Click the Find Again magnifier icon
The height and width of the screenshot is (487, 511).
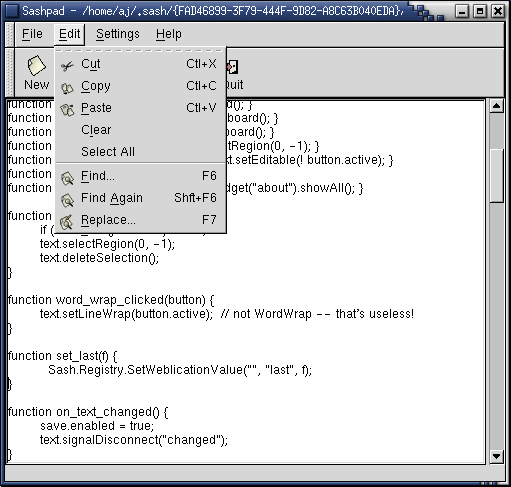click(x=67, y=200)
